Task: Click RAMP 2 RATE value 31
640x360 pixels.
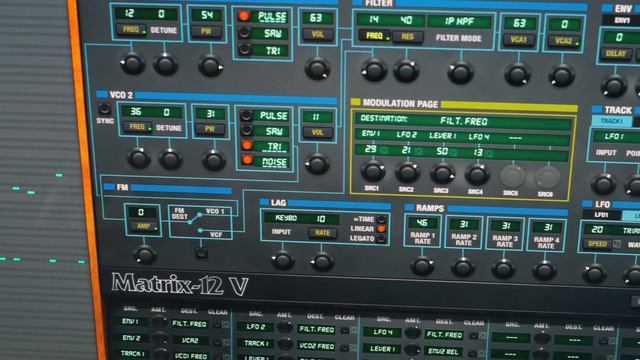Action: (464, 224)
